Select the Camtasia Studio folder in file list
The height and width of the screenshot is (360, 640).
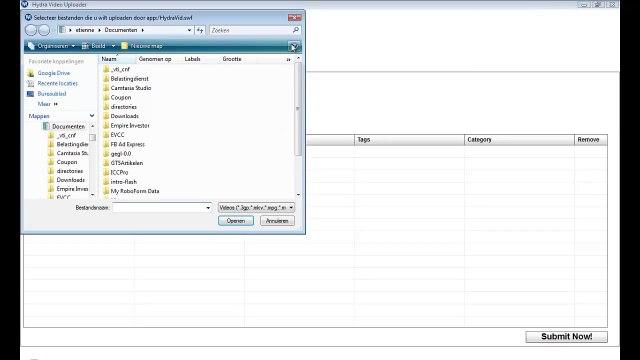coord(127,88)
